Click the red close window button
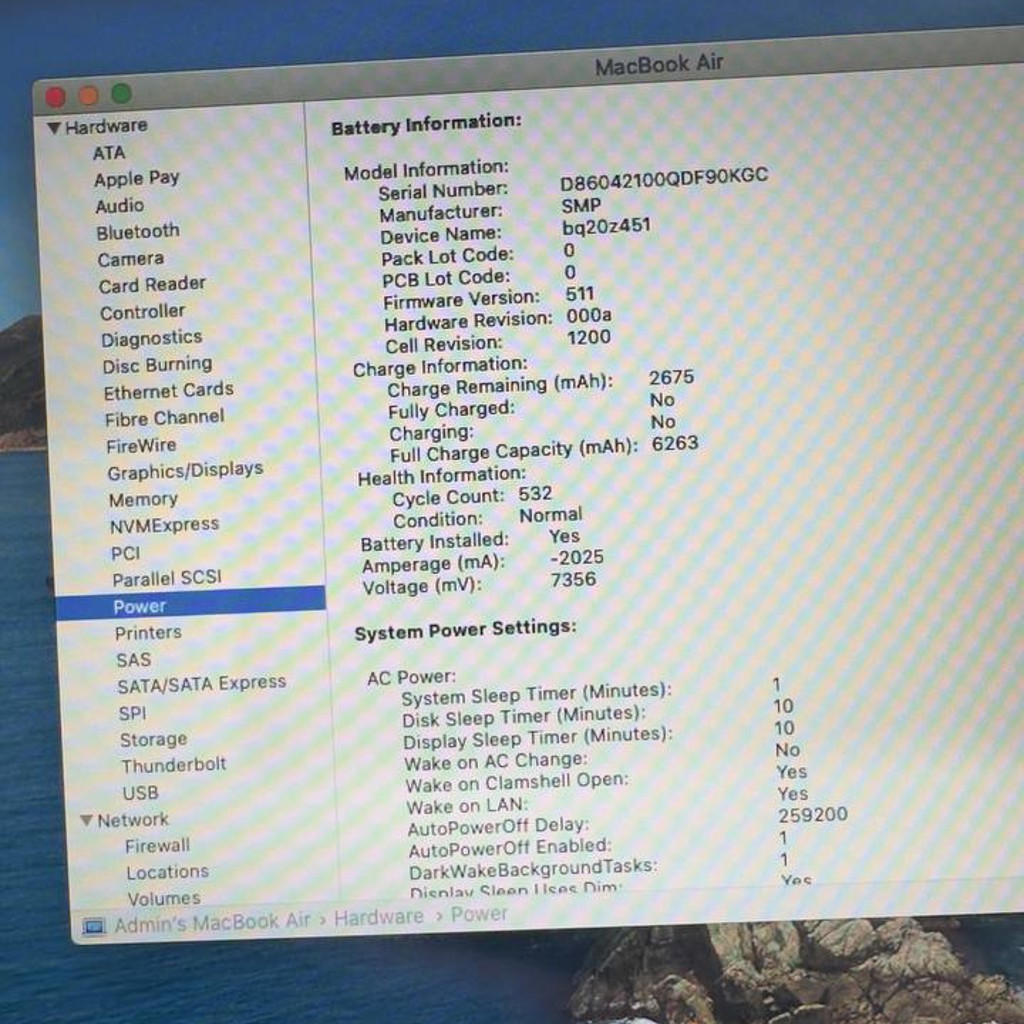 pyautogui.click(x=56, y=98)
